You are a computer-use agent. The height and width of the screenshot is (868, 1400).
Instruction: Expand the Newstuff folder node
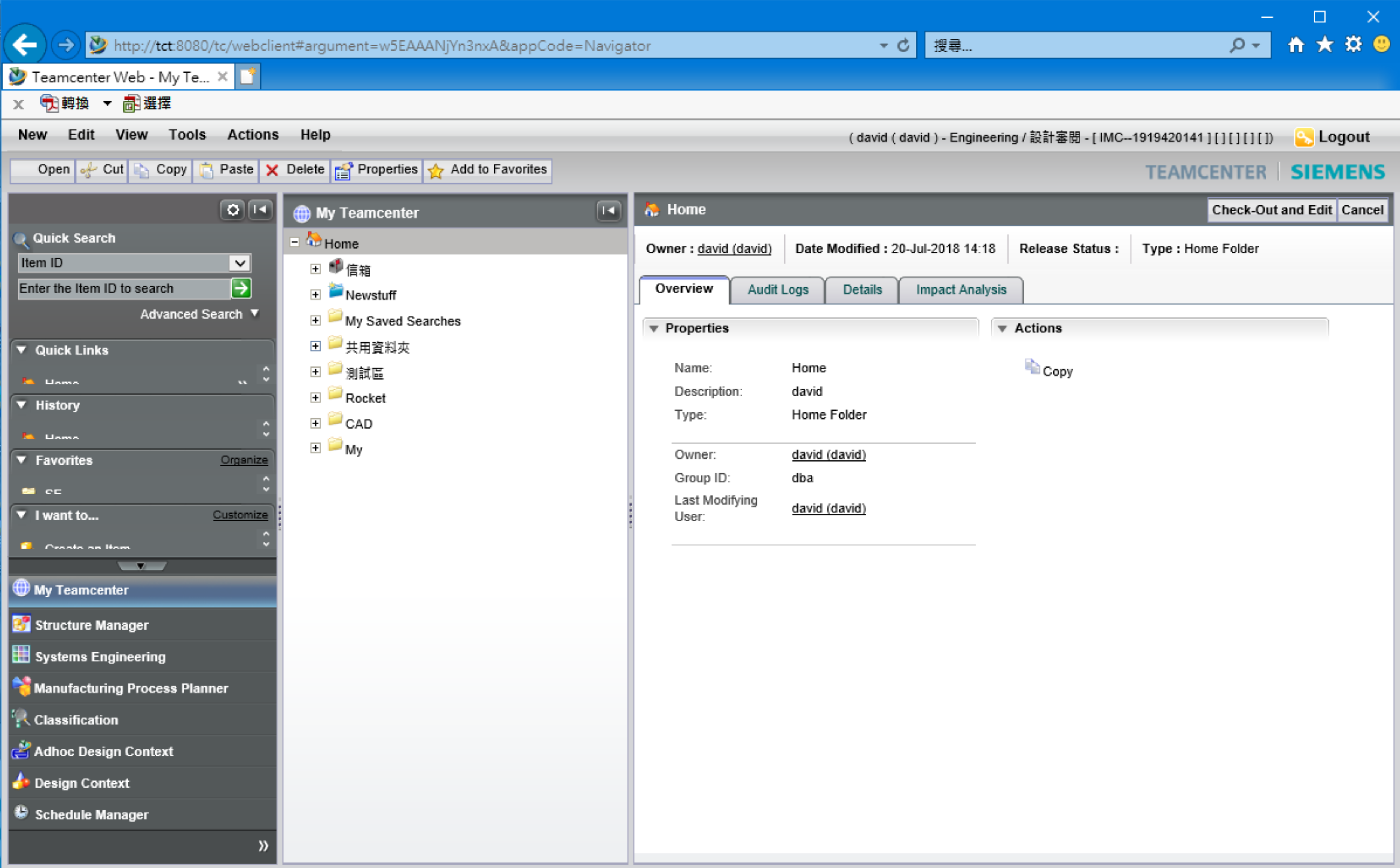click(x=315, y=295)
